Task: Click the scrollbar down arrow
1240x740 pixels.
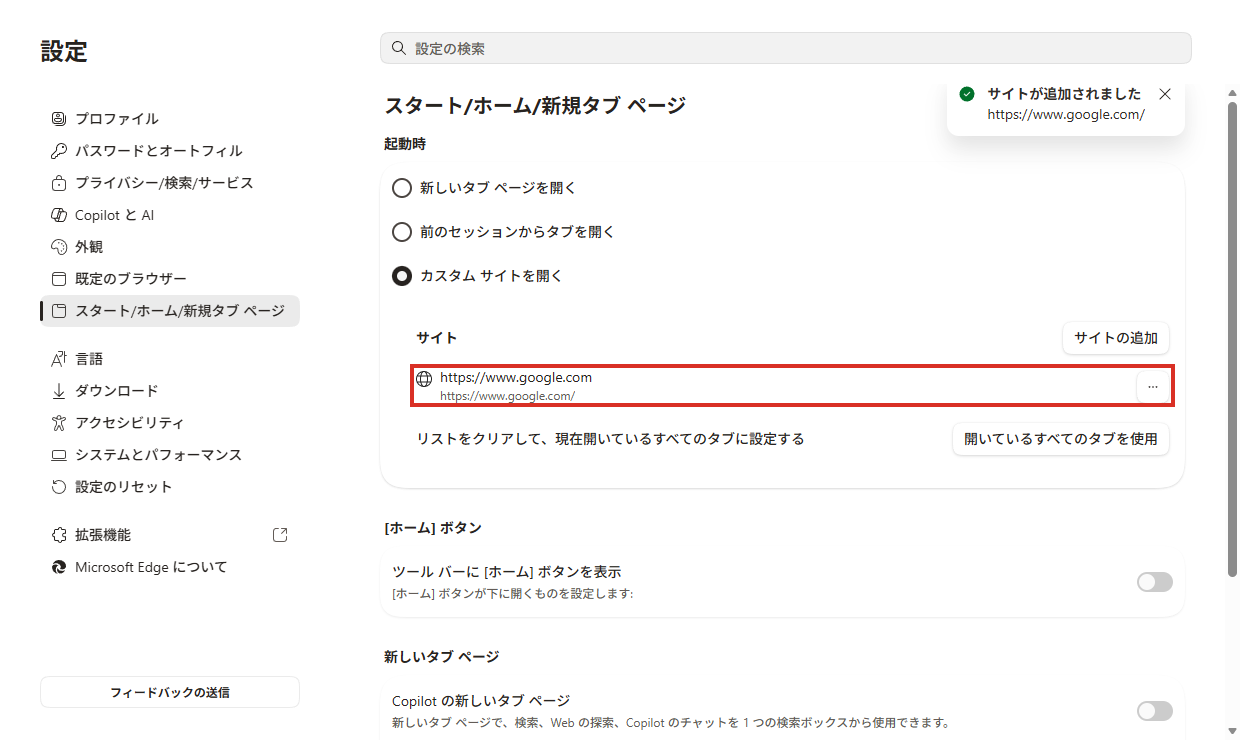Action: (x=1232, y=730)
